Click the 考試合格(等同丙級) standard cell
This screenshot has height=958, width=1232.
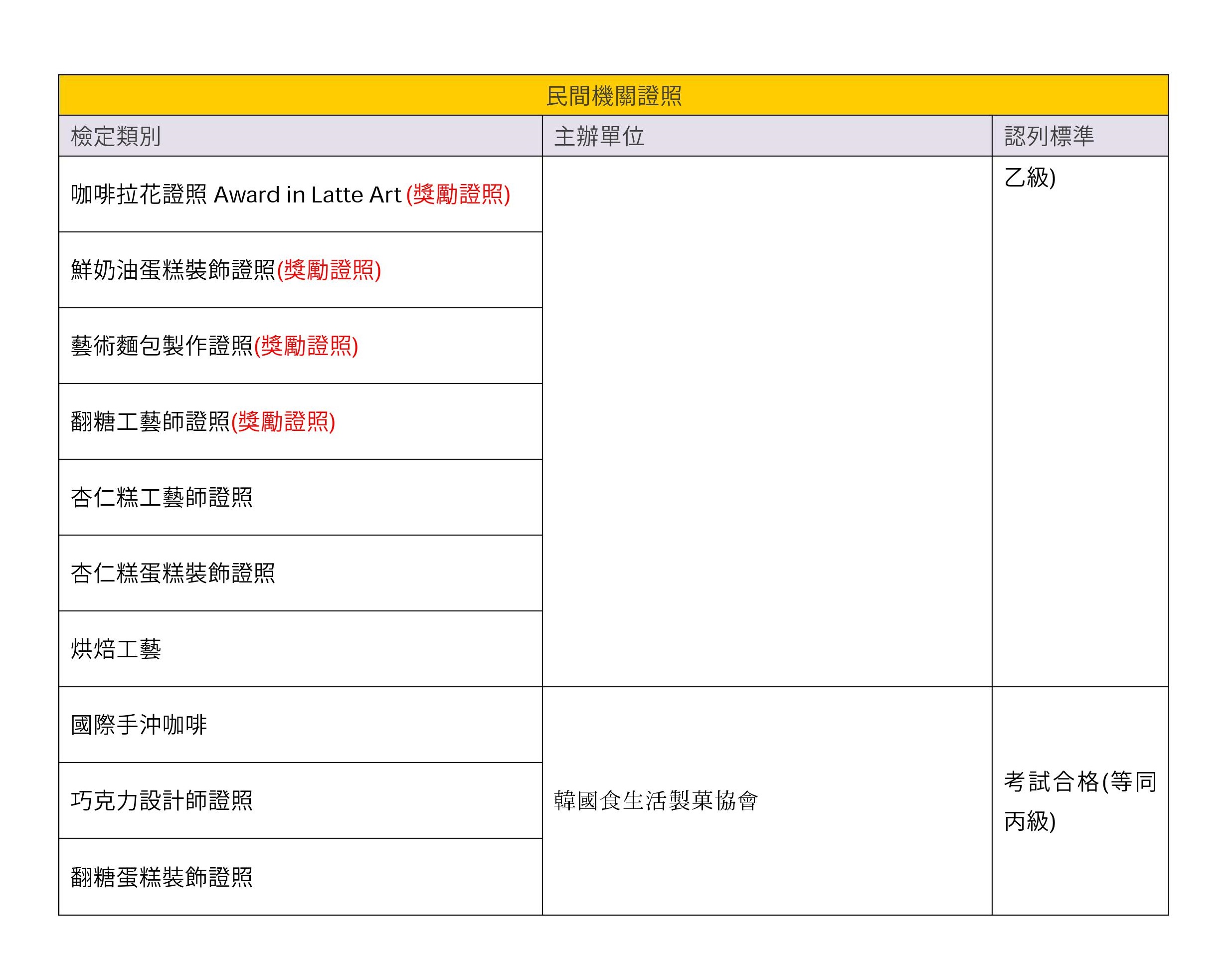tap(1079, 800)
